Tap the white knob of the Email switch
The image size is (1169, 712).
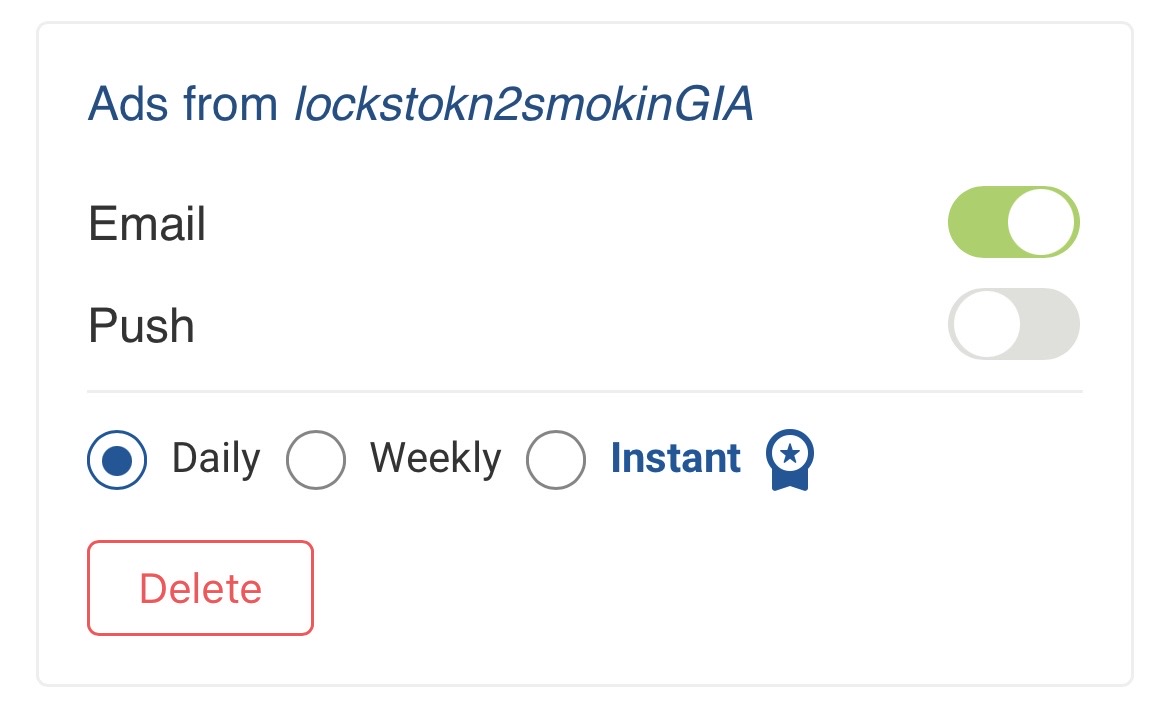[1042, 222]
